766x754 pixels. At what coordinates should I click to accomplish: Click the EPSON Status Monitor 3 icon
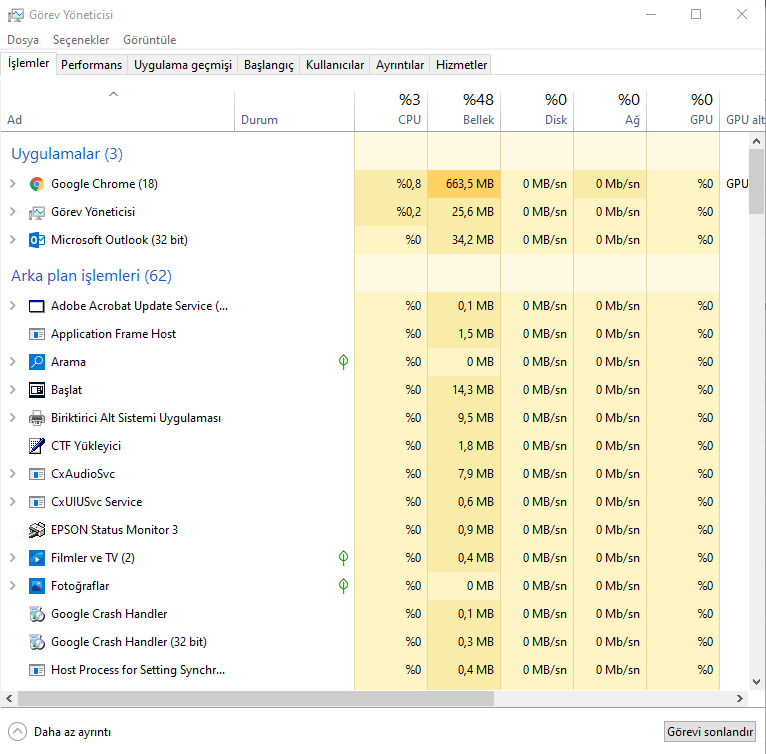tap(37, 530)
